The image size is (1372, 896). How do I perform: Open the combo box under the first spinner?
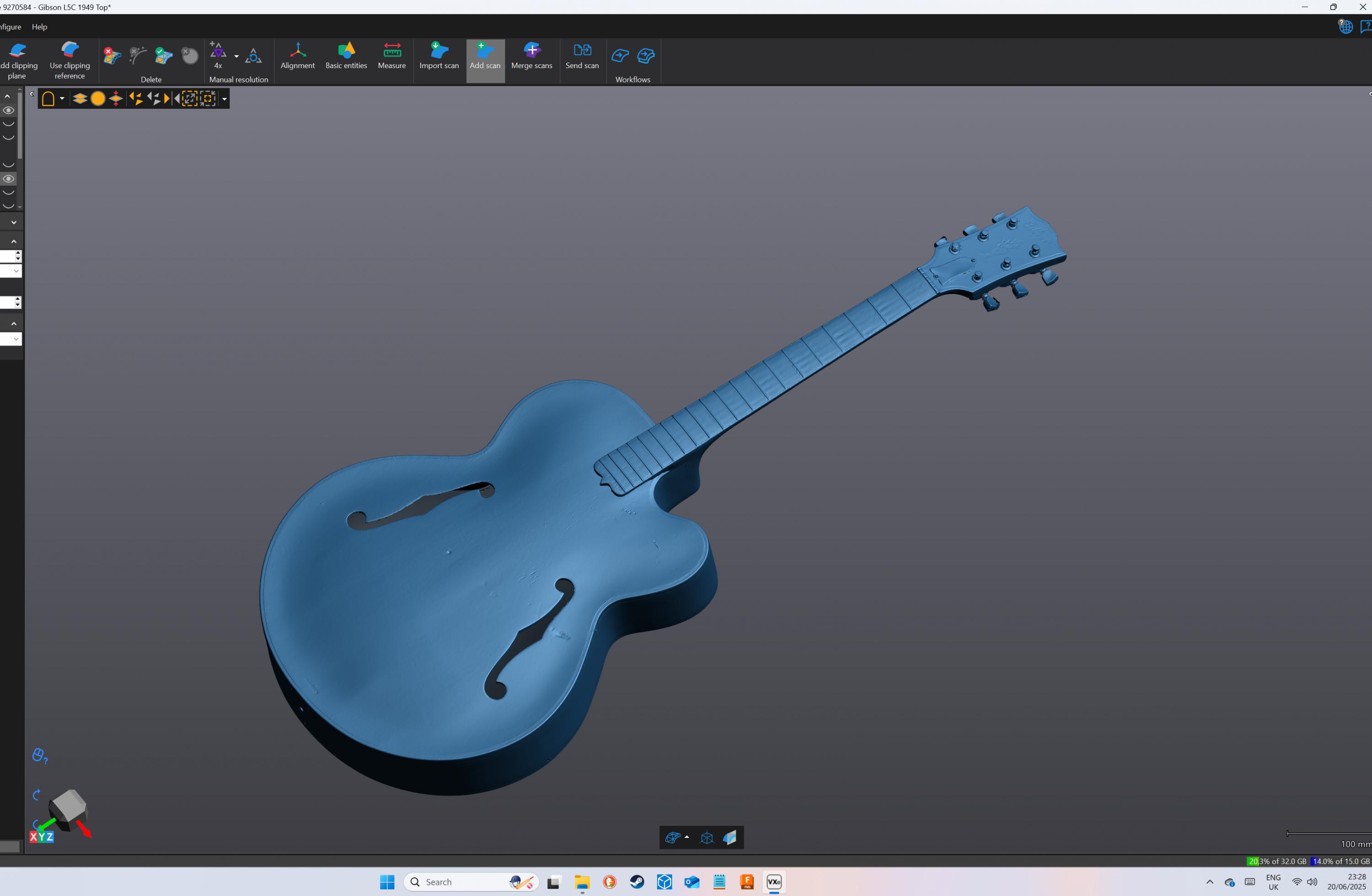tap(11, 271)
